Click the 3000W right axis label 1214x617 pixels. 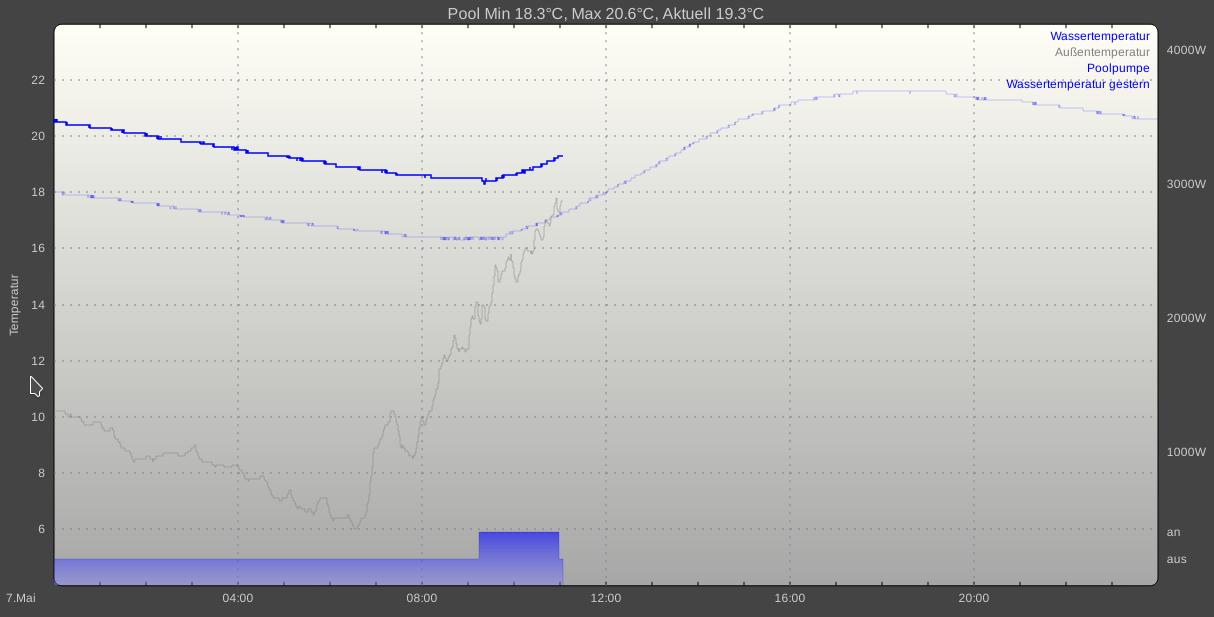tap(1187, 184)
